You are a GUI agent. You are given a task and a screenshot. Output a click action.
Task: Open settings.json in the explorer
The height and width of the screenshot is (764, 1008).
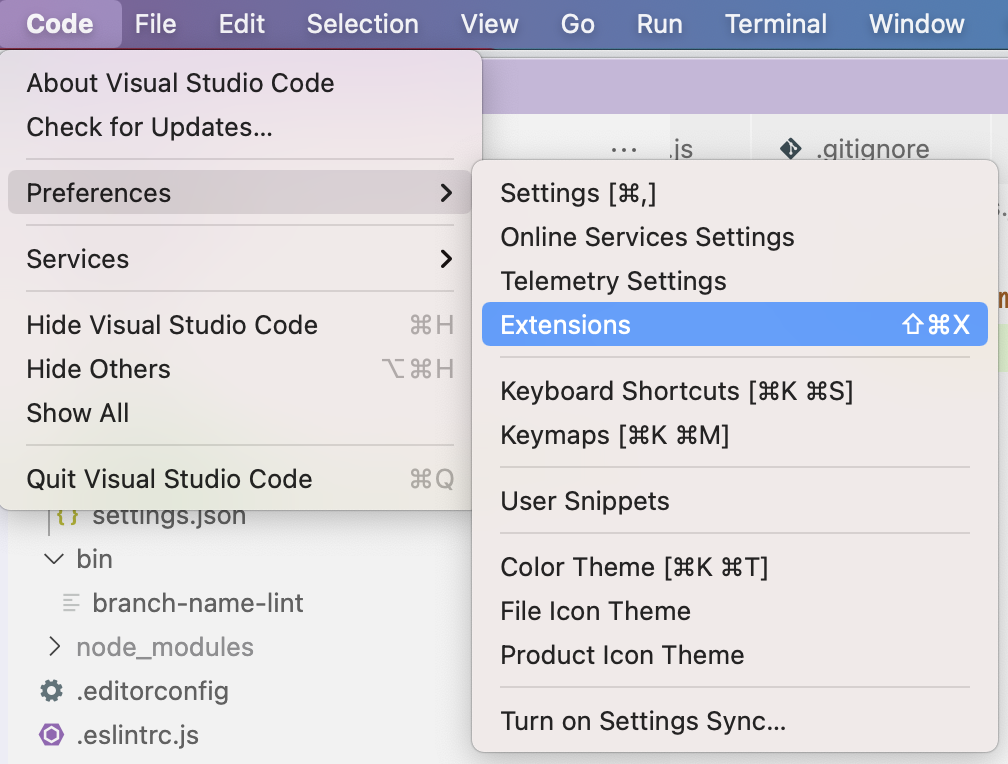click(169, 515)
